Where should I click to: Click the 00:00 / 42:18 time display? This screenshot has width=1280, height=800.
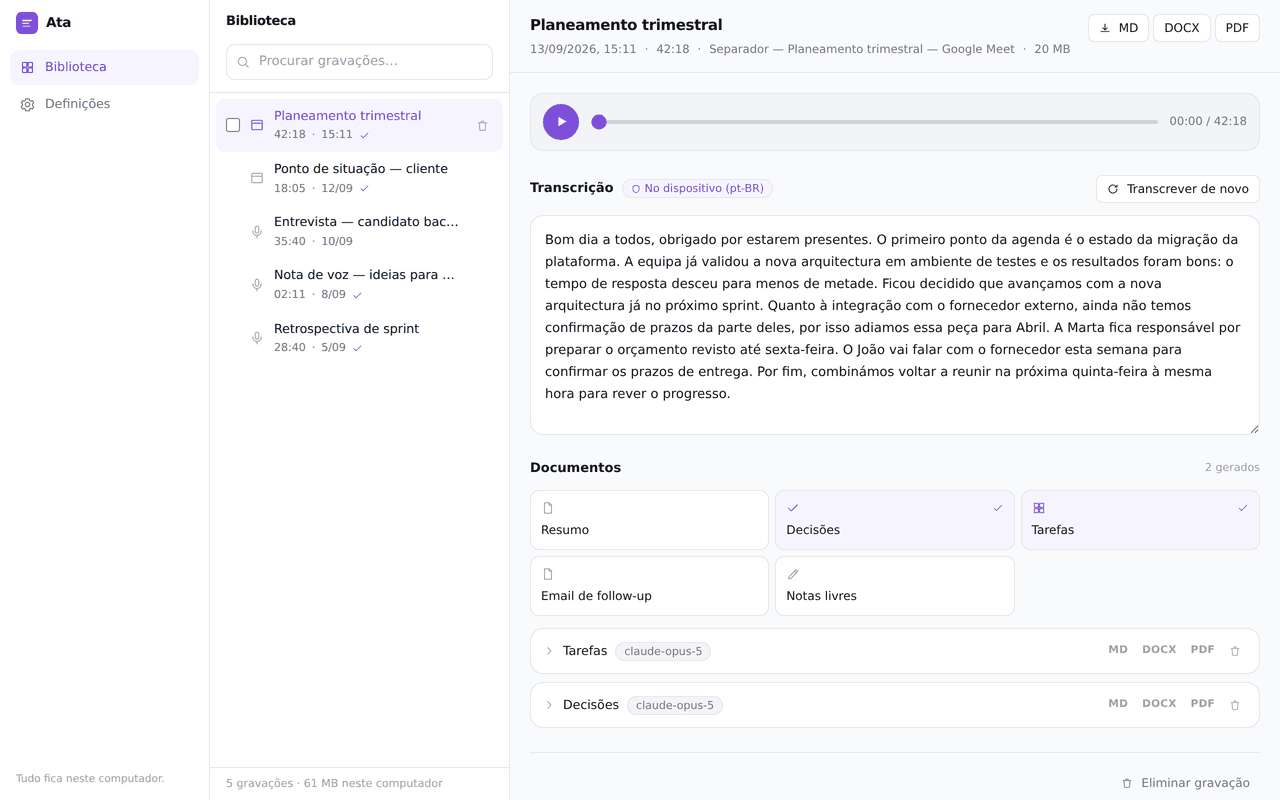point(1208,121)
